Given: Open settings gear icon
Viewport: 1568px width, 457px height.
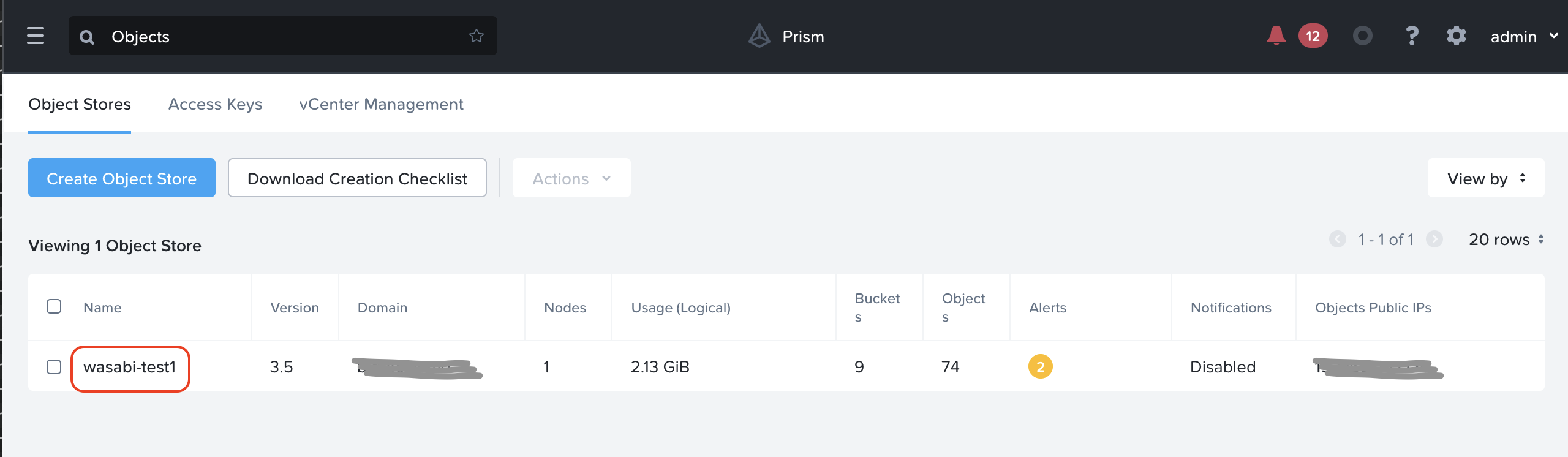Looking at the screenshot, I should pyautogui.click(x=1457, y=36).
